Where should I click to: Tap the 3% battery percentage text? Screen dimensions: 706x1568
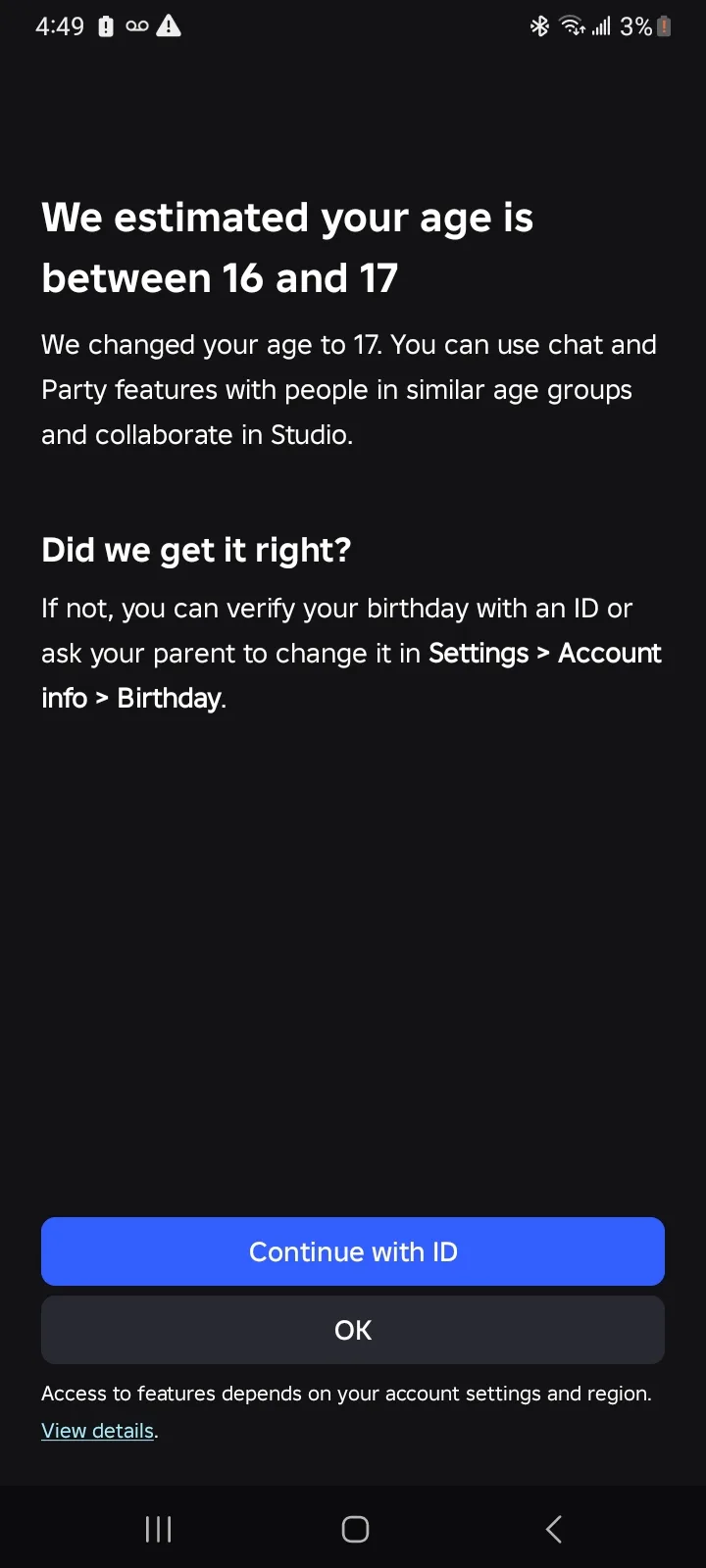coord(635,26)
